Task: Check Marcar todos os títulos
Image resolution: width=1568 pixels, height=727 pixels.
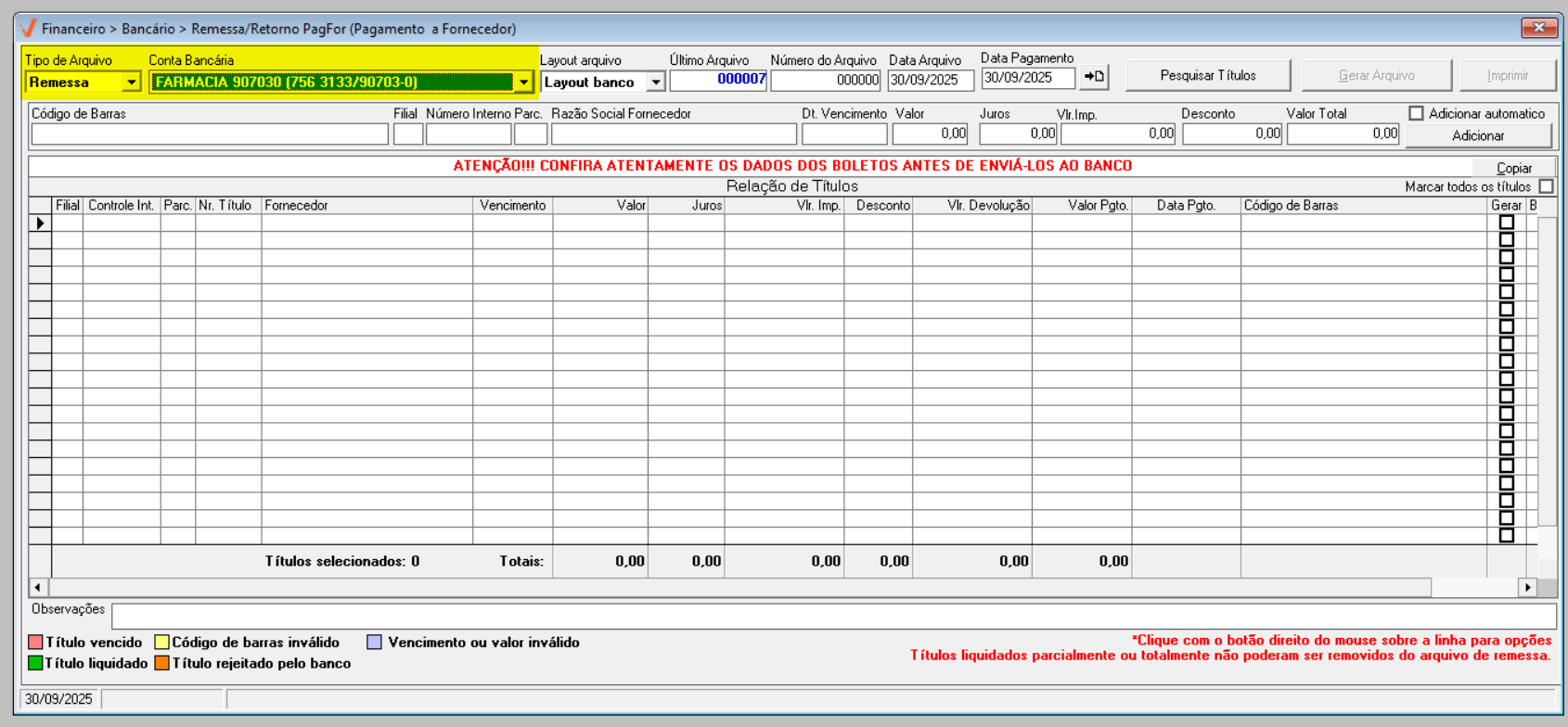Action: [1546, 186]
